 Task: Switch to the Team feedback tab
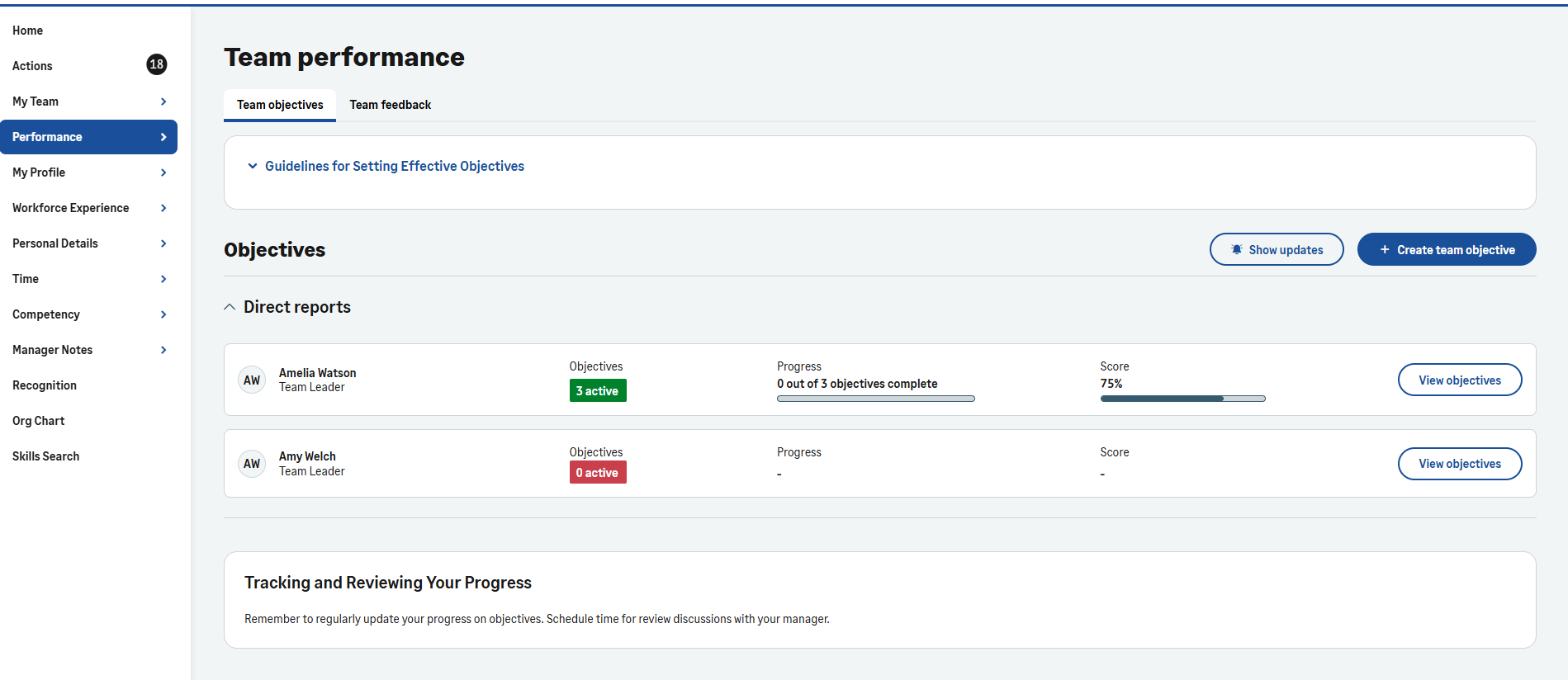tap(390, 105)
